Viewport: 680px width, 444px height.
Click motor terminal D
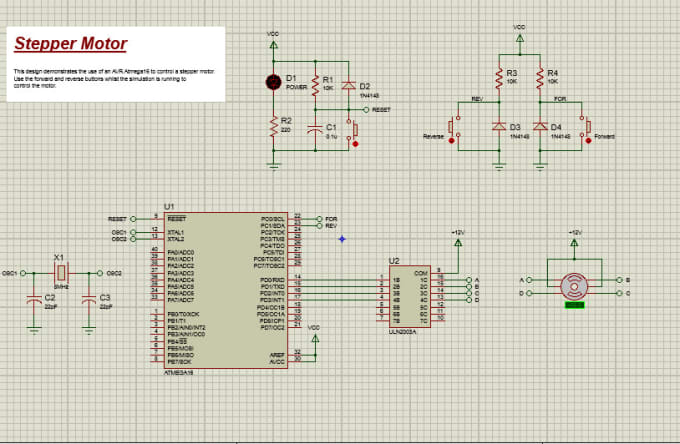pos(529,294)
